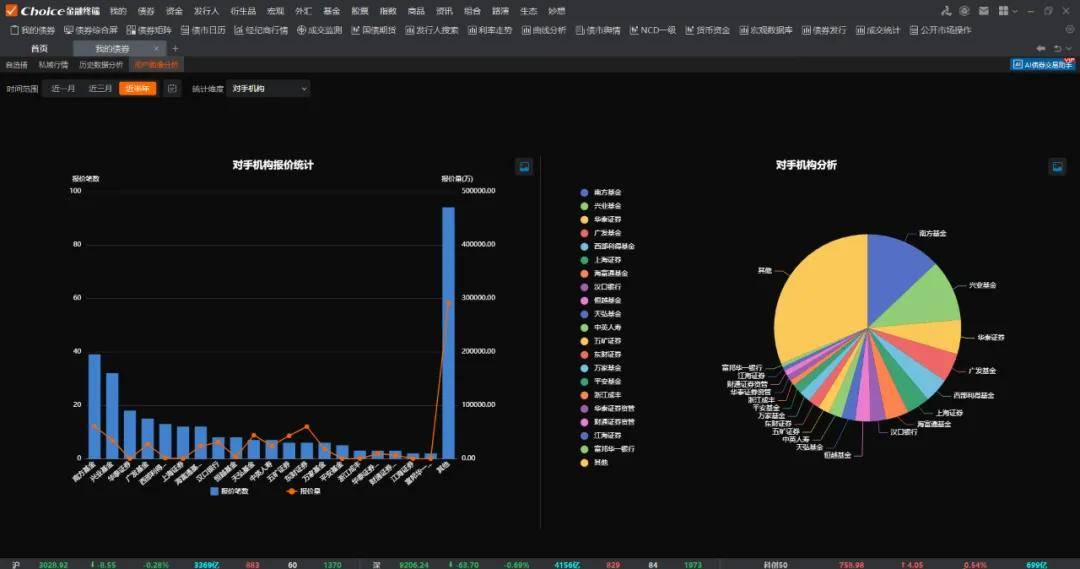Viewport: 1080px width, 569px height.
Task: Save 对手机构报价统计 chart as image
Action: [x=524, y=167]
